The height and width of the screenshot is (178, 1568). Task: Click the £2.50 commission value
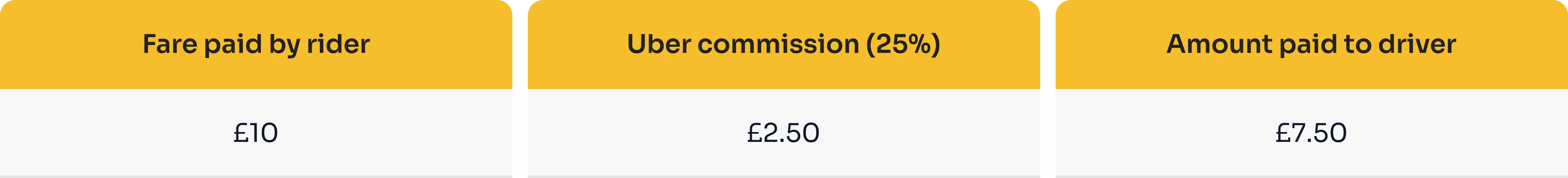coord(784,133)
